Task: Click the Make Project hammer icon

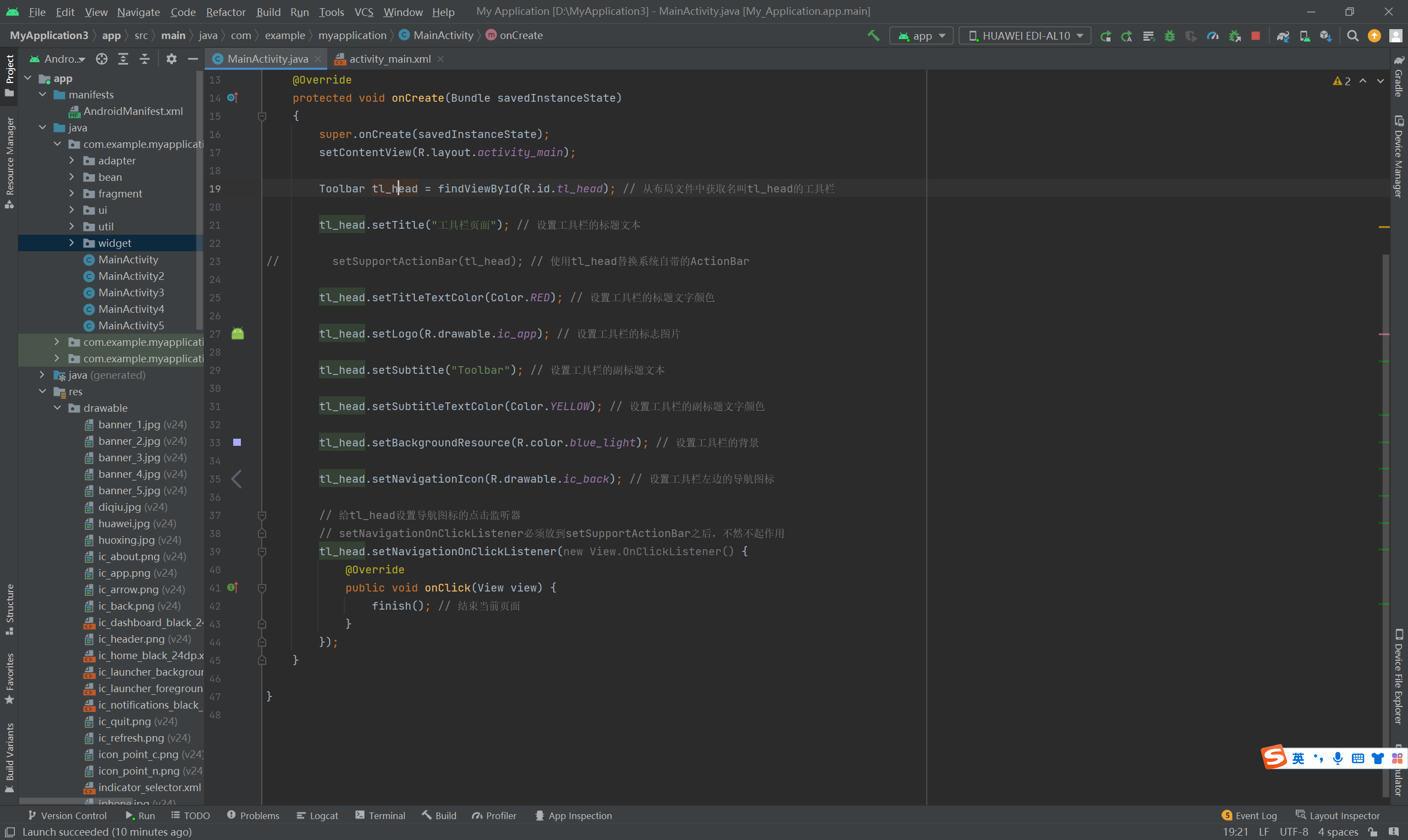Action: point(873,36)
